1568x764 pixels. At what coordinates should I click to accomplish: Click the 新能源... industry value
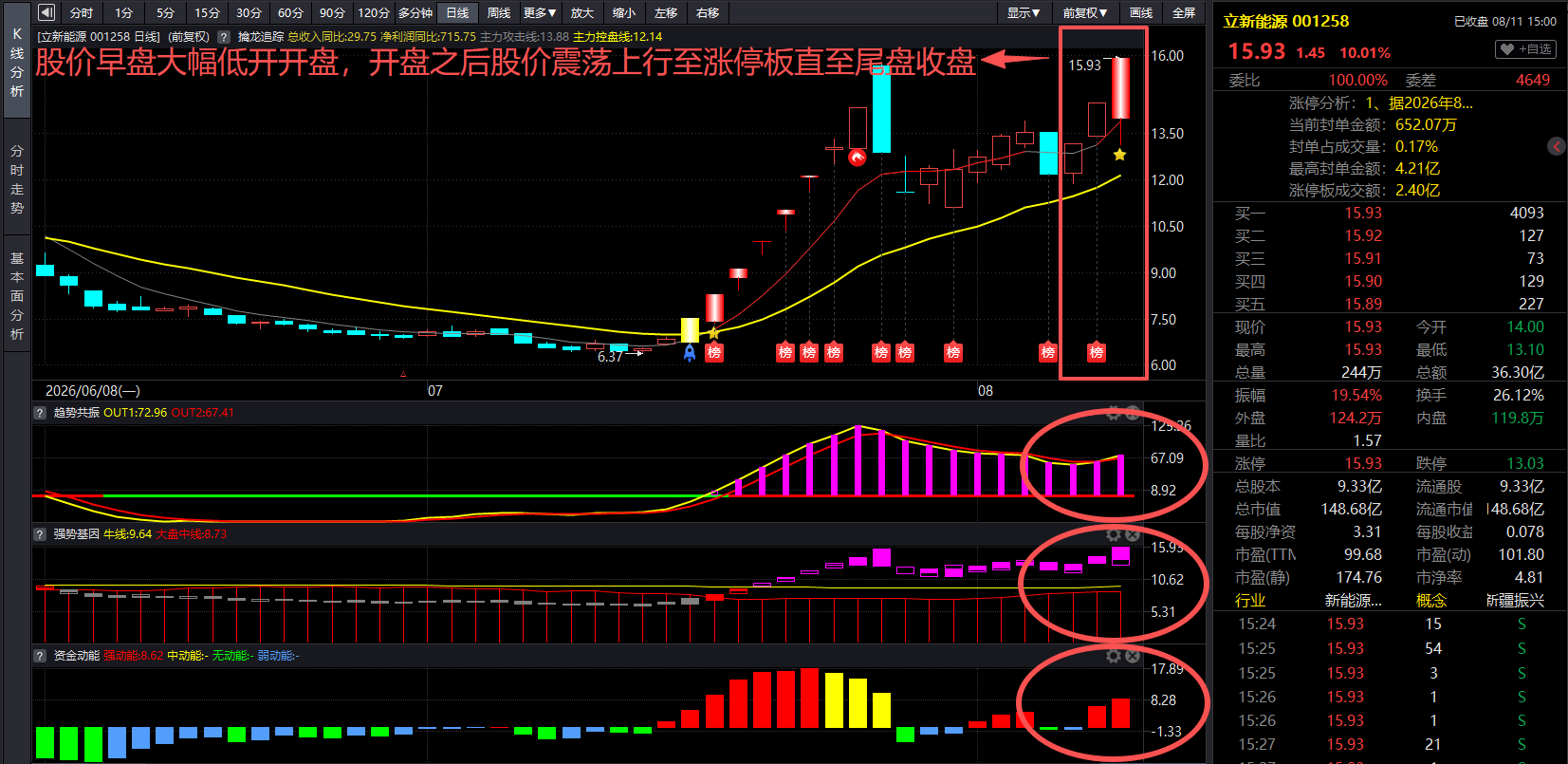pyautogui.click(x=1354, y=601)
